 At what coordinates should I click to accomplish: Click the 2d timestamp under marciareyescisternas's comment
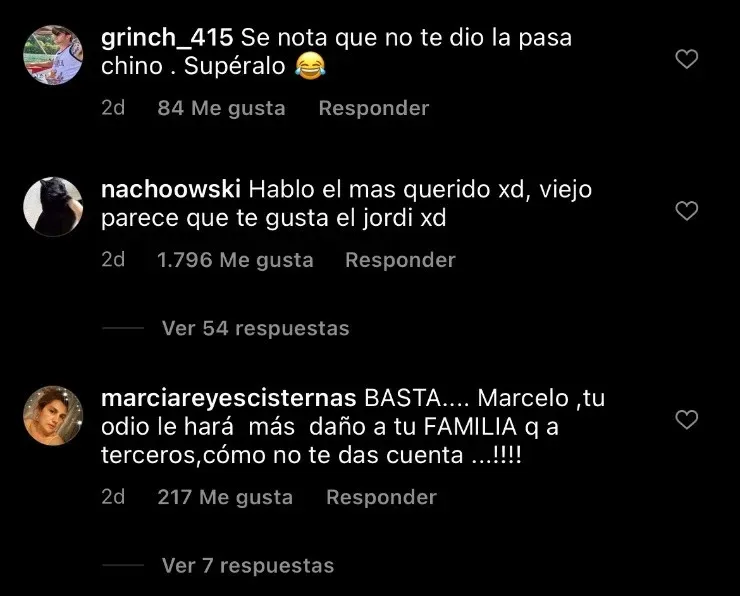point(113,497)
